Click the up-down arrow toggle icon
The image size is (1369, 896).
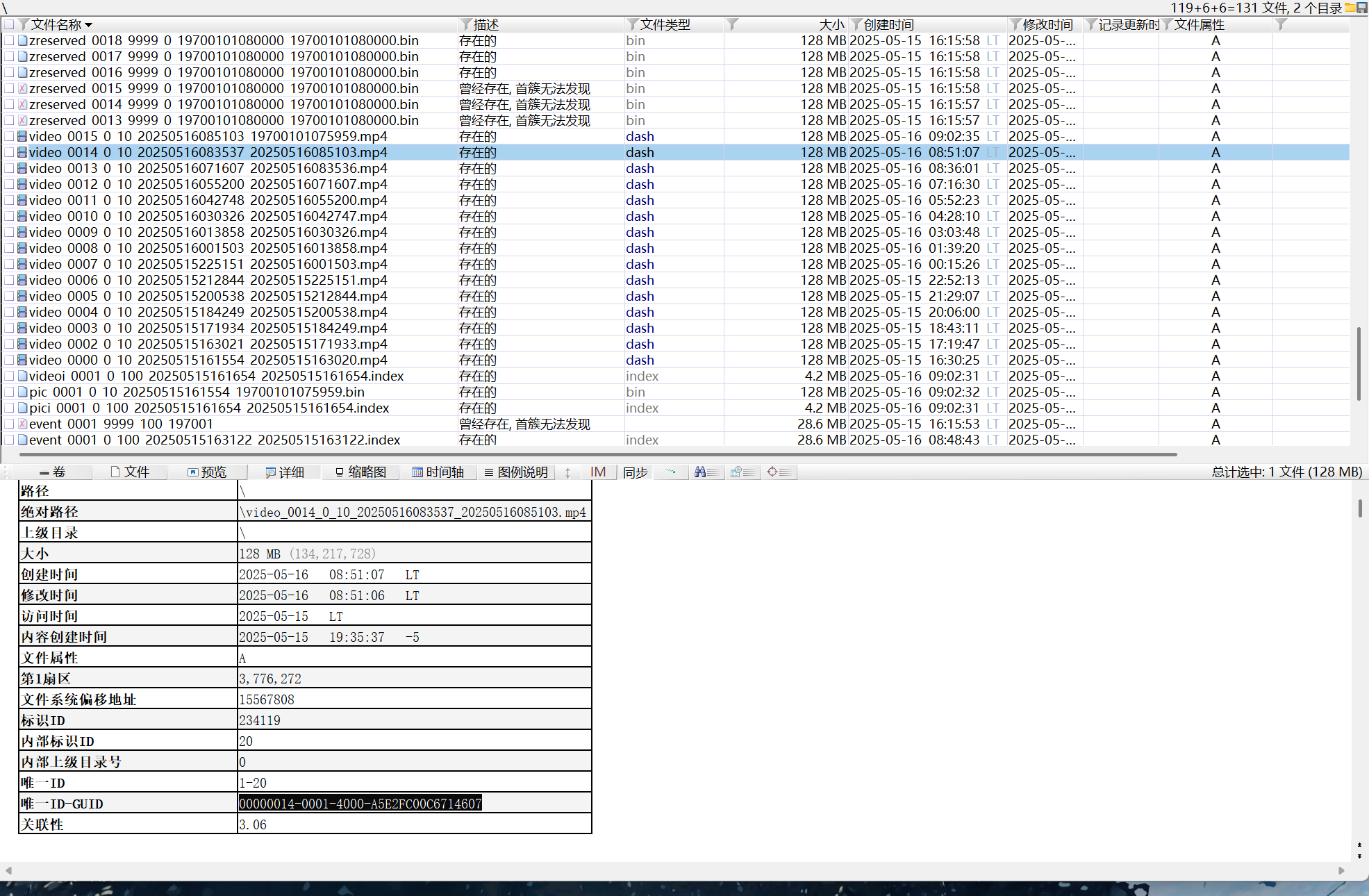coord(567,472)
